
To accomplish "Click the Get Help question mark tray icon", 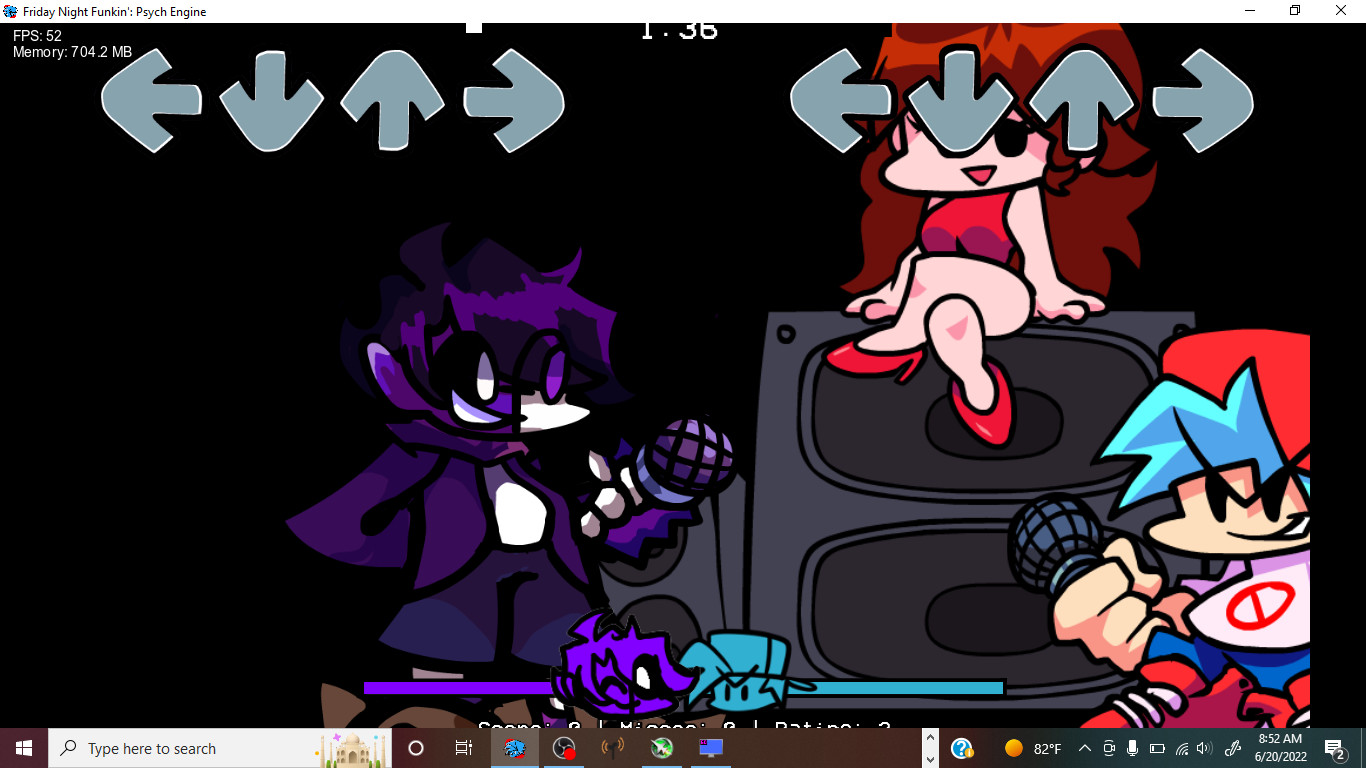I will pyautogui.click(x=962, y=748).
